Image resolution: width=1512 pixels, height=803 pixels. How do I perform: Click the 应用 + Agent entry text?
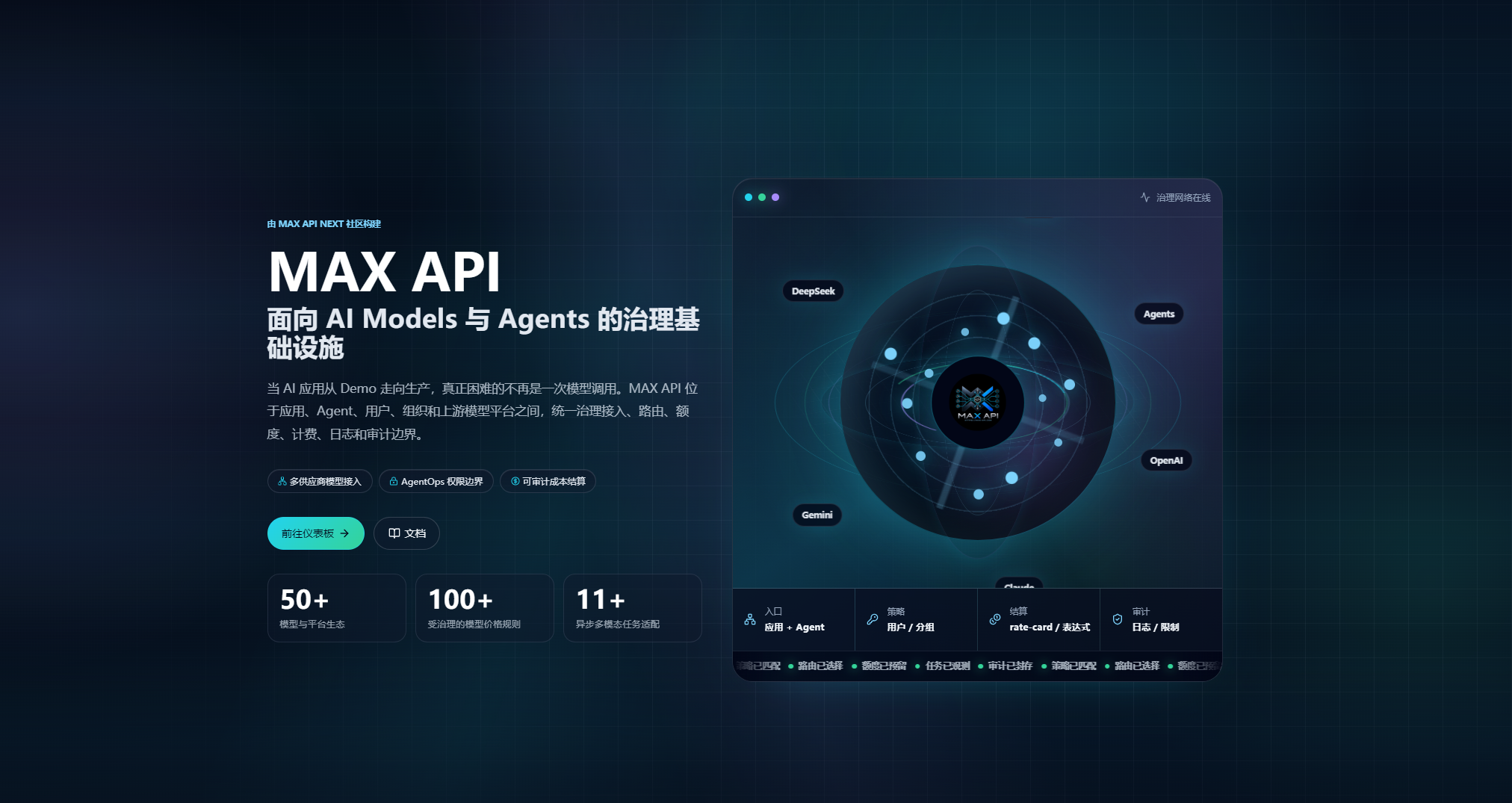[x=794, y=627]
